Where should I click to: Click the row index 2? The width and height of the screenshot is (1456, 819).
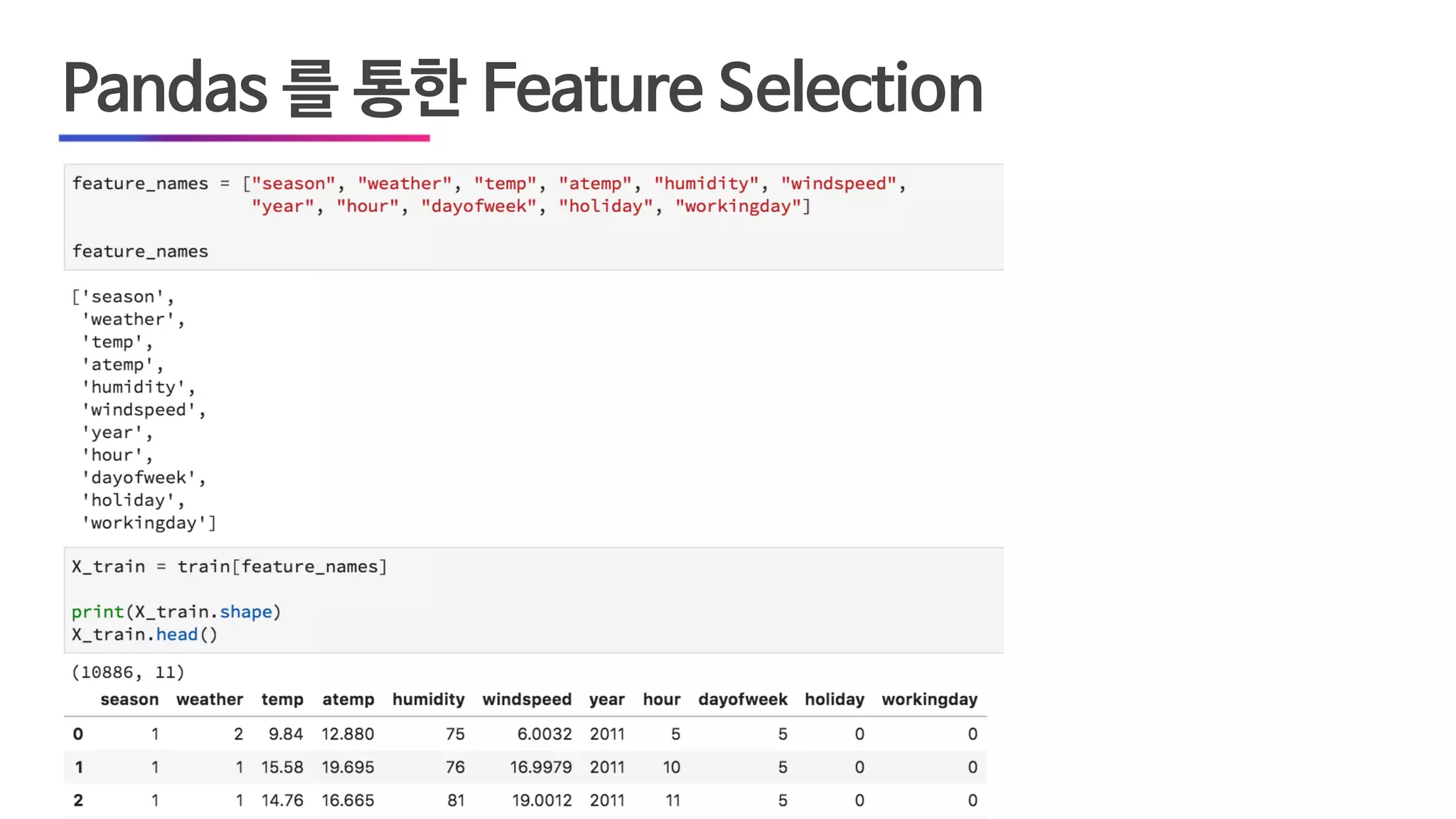(78, 801)
